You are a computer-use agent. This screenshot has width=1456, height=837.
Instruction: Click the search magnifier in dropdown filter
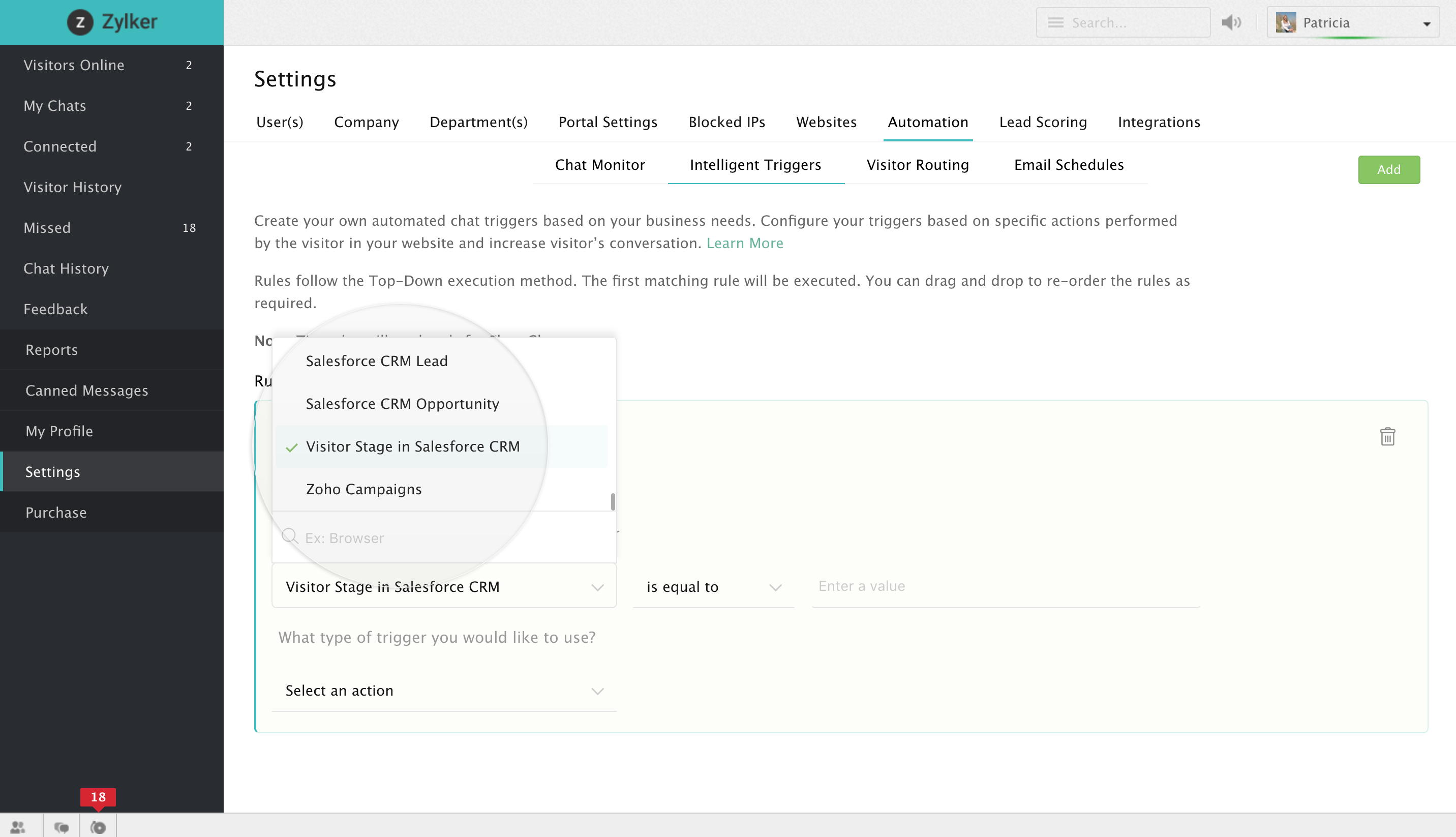tap(290, 537)
